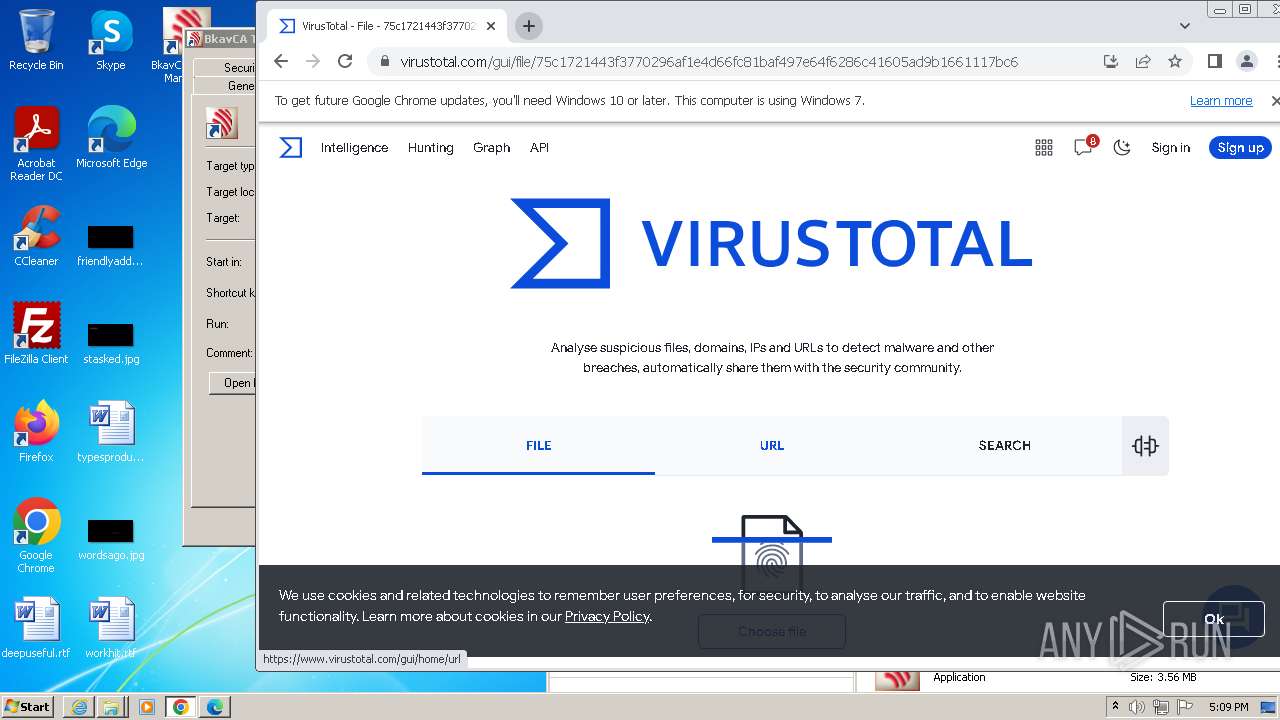Switch to Chrome on the taskbar

coord(181,707)
